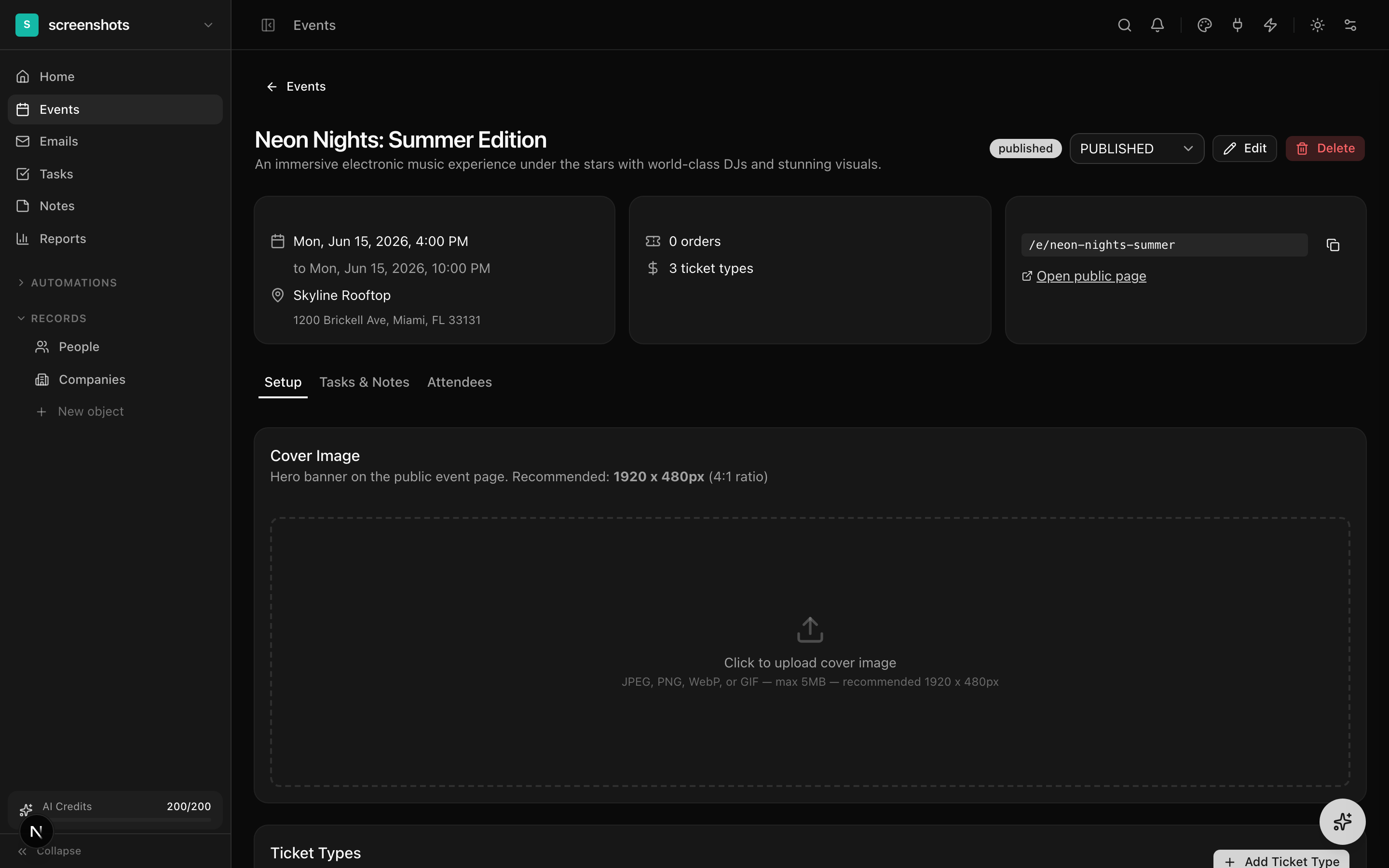Click the cover image upload area
The image size is (1389, 868).
click(810, 651)
